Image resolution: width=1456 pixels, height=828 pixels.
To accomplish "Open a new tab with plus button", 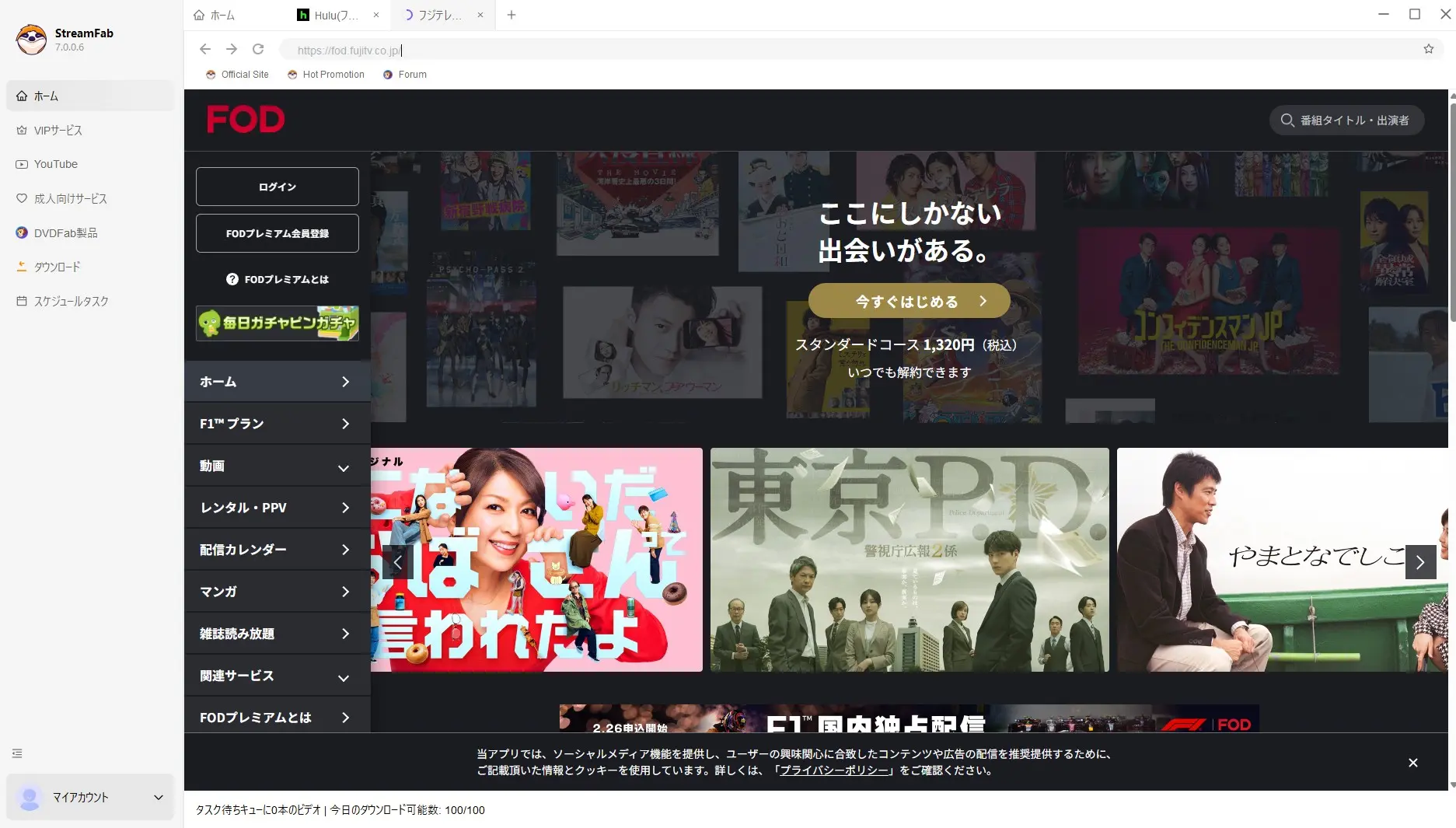I will (x=512, y=15).
